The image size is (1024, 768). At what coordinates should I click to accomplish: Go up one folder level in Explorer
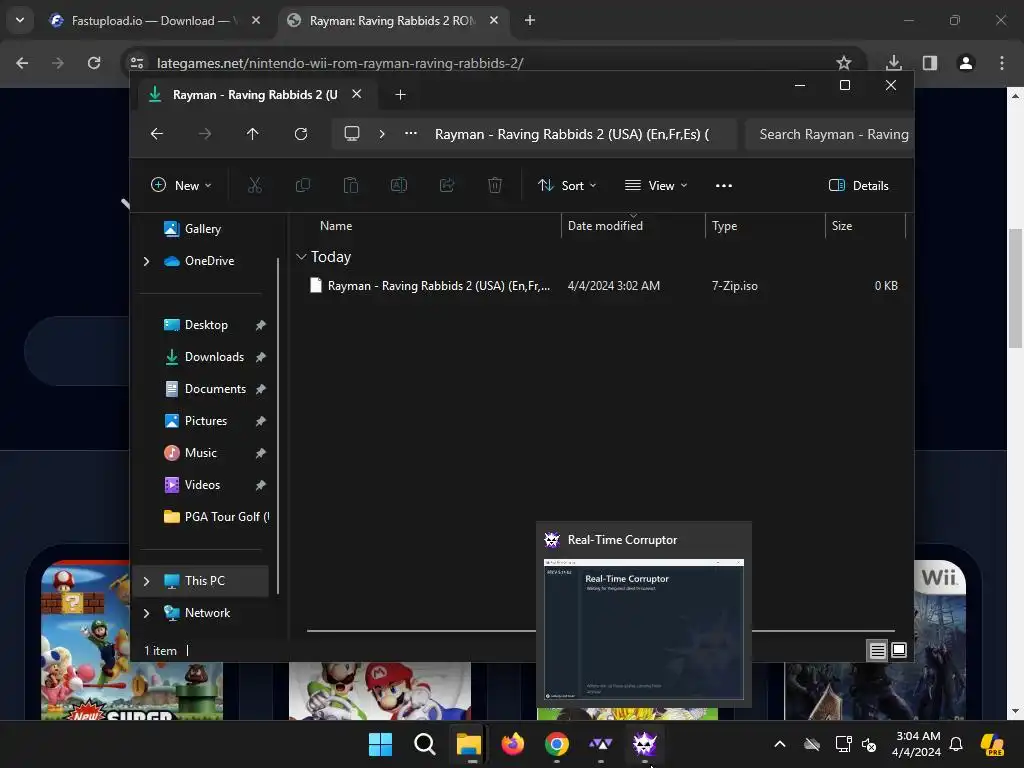tap(253, 134)
